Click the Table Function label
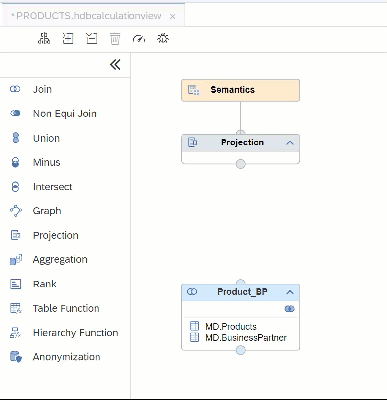Image resolution: width=387 pixels, height=400 pixels. (x=66, y=308)
